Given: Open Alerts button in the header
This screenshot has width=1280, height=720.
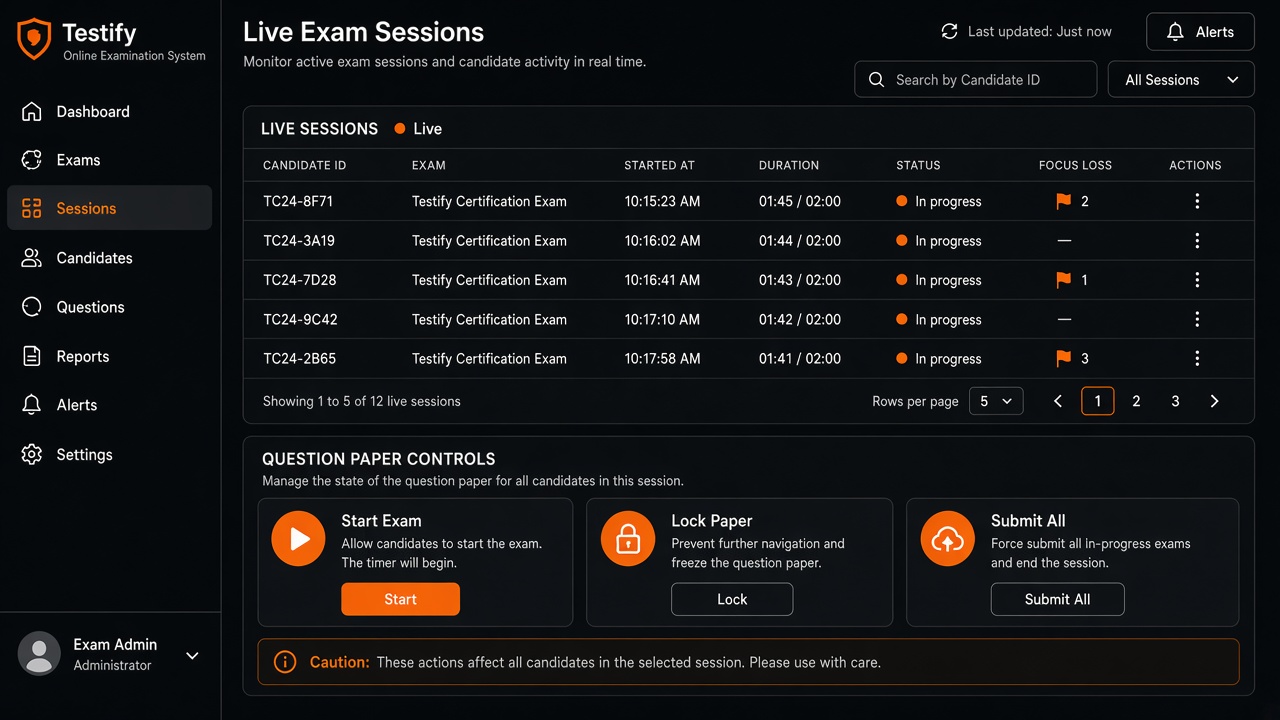Looking at the screenshot, I should pos(1200,32).
